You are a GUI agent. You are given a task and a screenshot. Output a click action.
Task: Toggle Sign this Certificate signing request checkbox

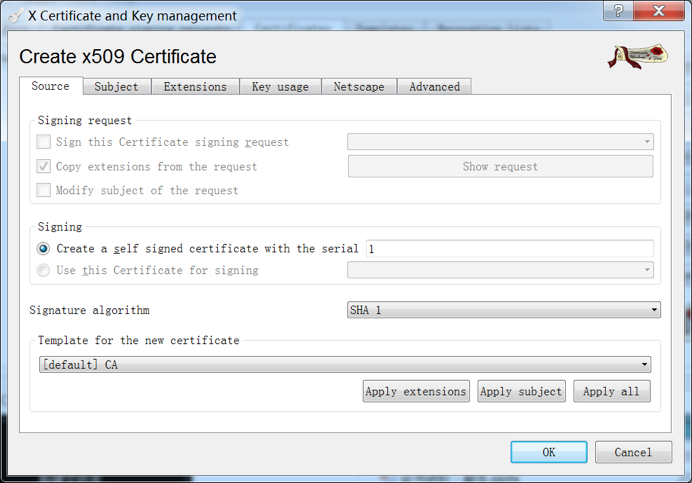44,142
